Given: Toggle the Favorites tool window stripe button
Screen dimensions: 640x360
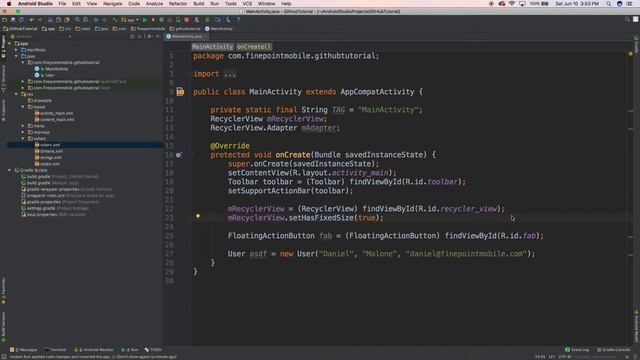Looking at the screenshot, I should click(3, 291).
